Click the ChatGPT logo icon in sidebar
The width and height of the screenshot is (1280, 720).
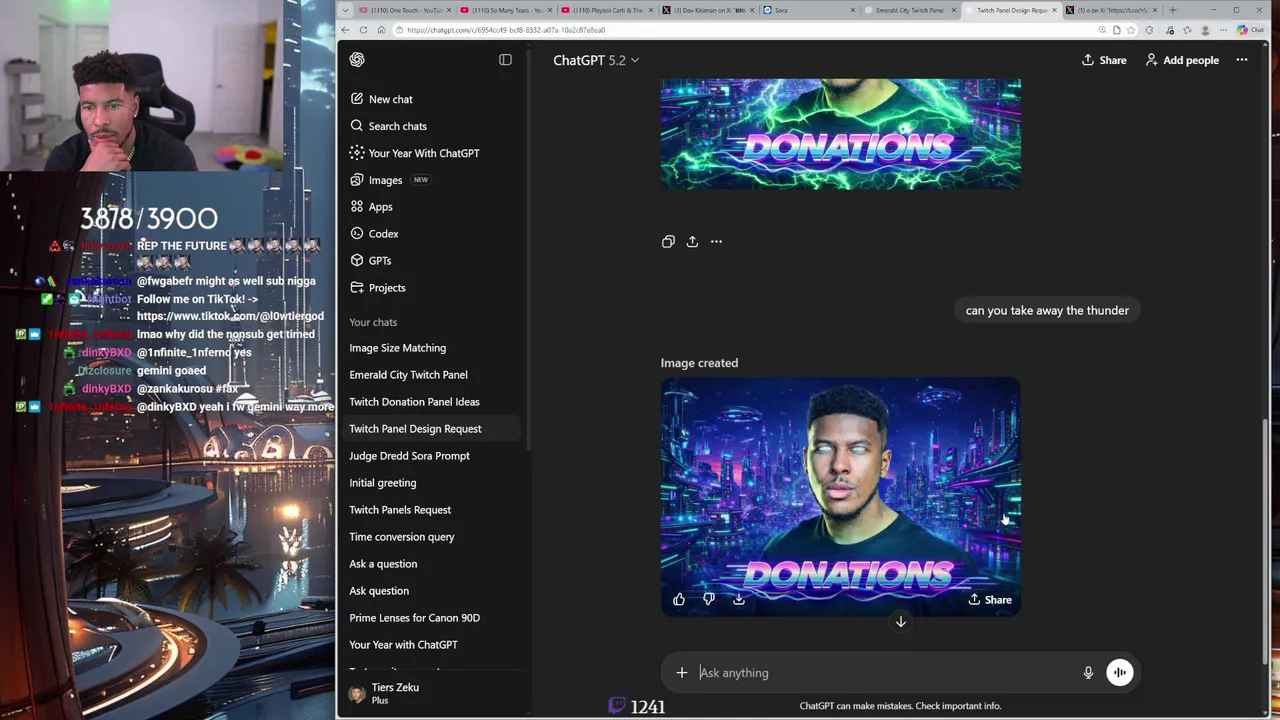(x=357, y=60)
